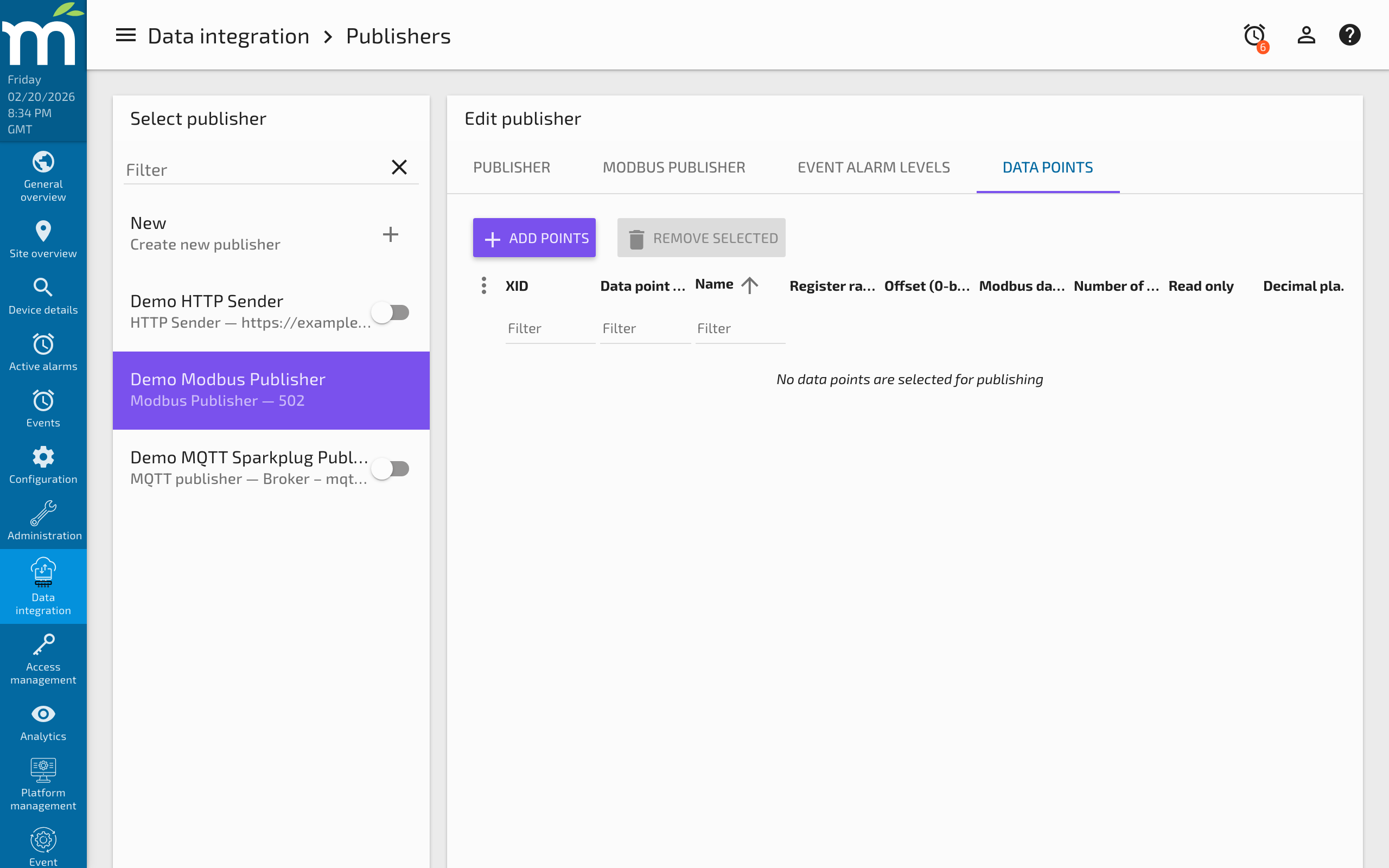Open the hamburger navigation menu

(126, 36)
